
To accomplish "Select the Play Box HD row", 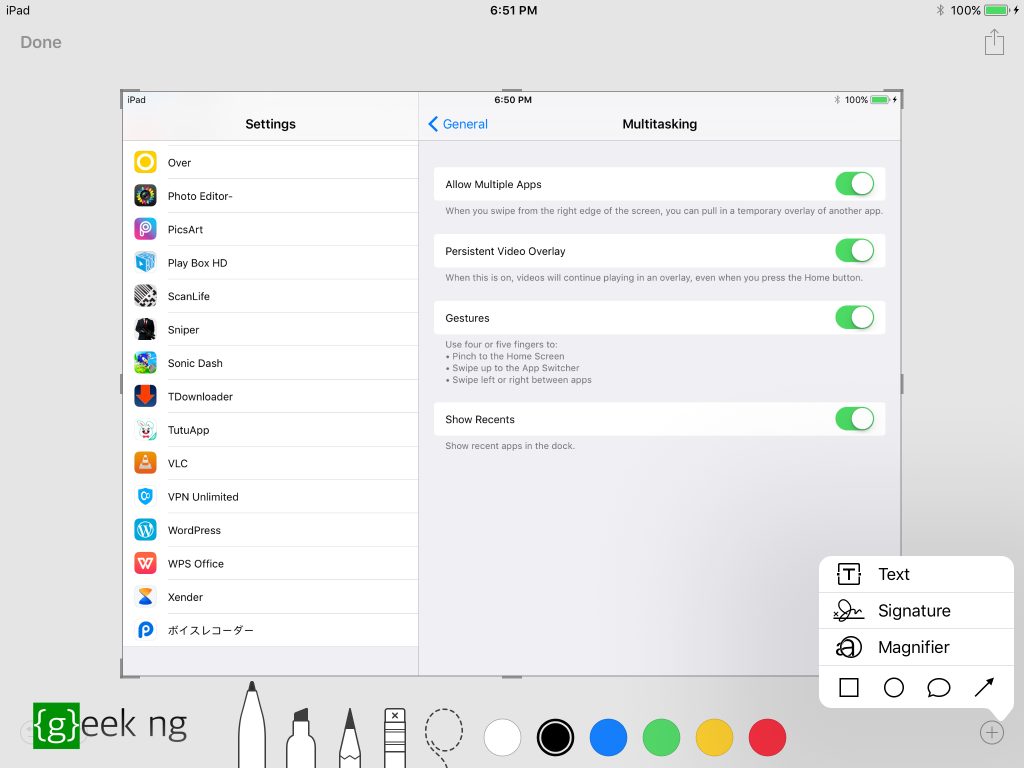I will (270, 263).
